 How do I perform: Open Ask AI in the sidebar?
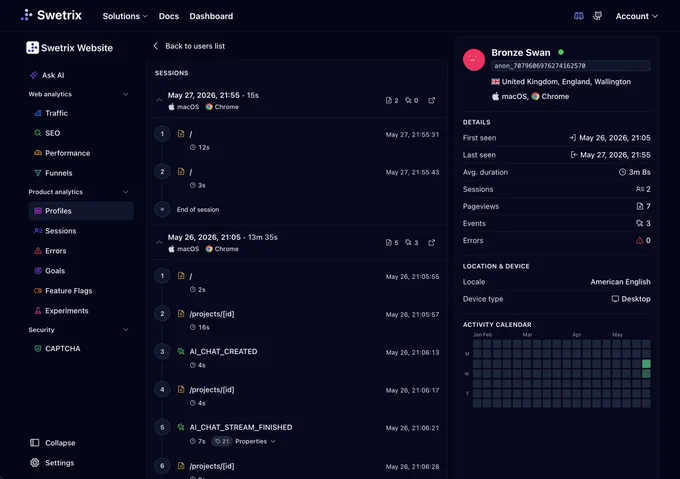pyautogui.click(x=53, y=75)
